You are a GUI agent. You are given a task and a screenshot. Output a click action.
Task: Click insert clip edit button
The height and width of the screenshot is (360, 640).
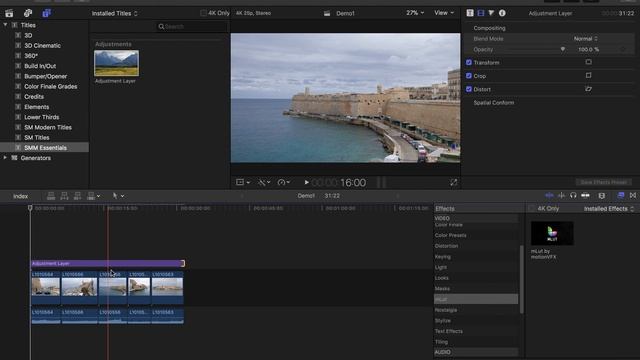pos(64,196)
